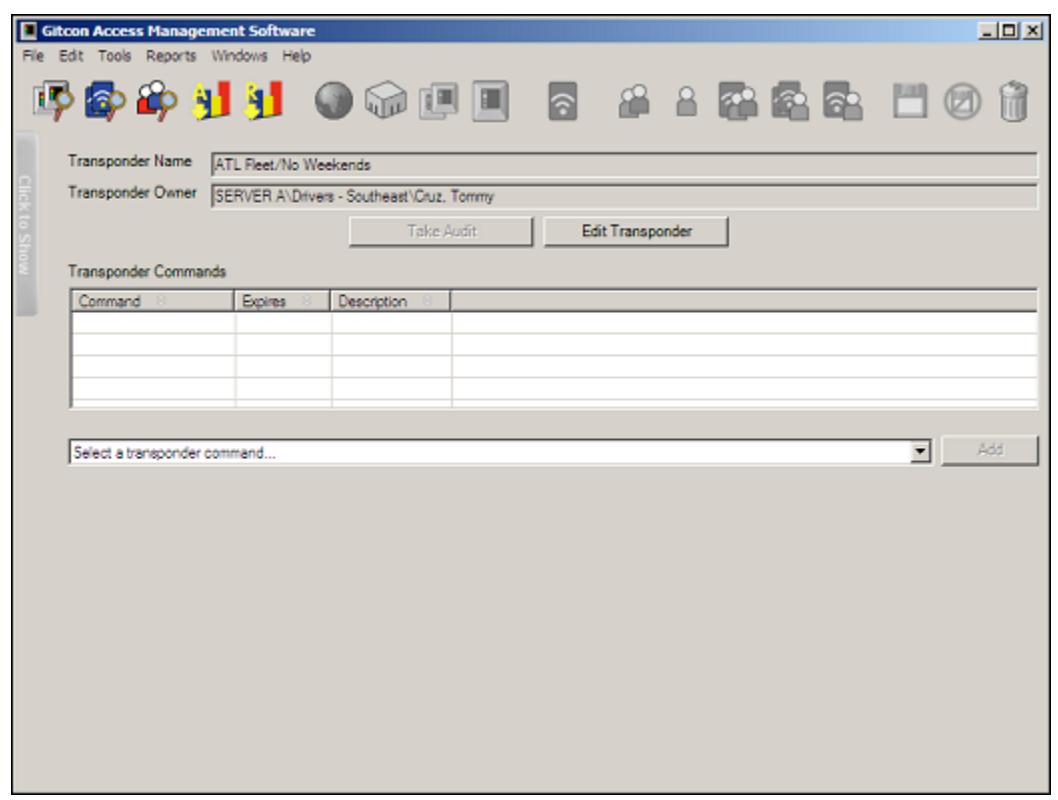Click the transponder search magnifier icon
Screen dimensions: 1058x800
[105, 101]
